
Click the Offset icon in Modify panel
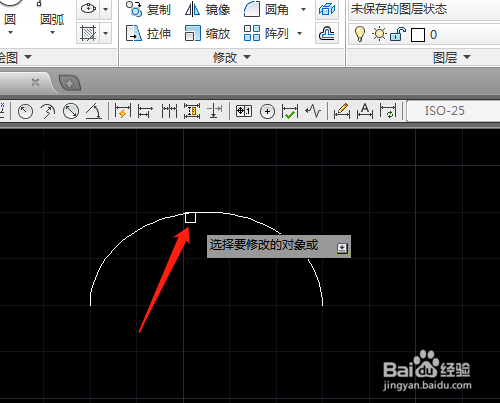(x=327, y=33)
